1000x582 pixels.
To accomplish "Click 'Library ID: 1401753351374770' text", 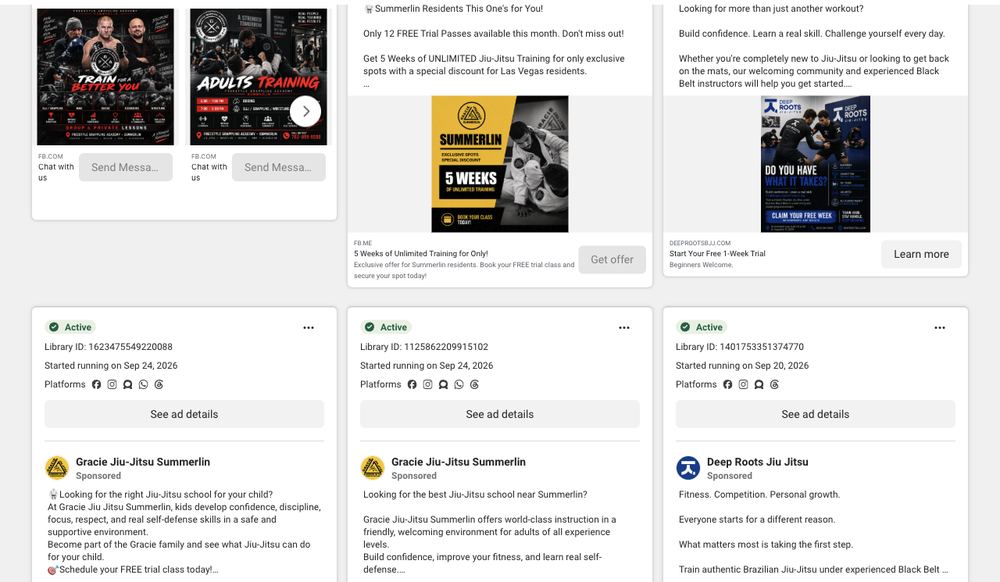I will tap(740, 347).
